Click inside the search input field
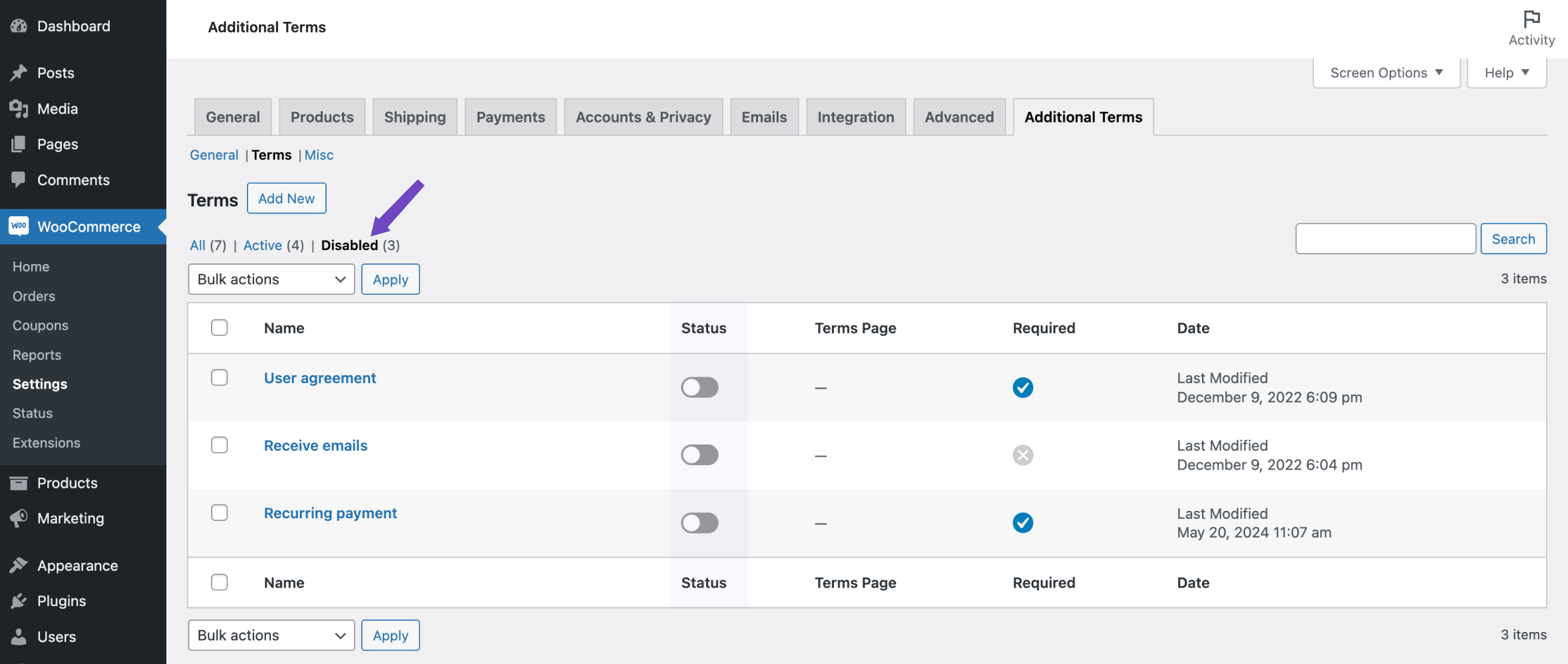 point(1385,238)
